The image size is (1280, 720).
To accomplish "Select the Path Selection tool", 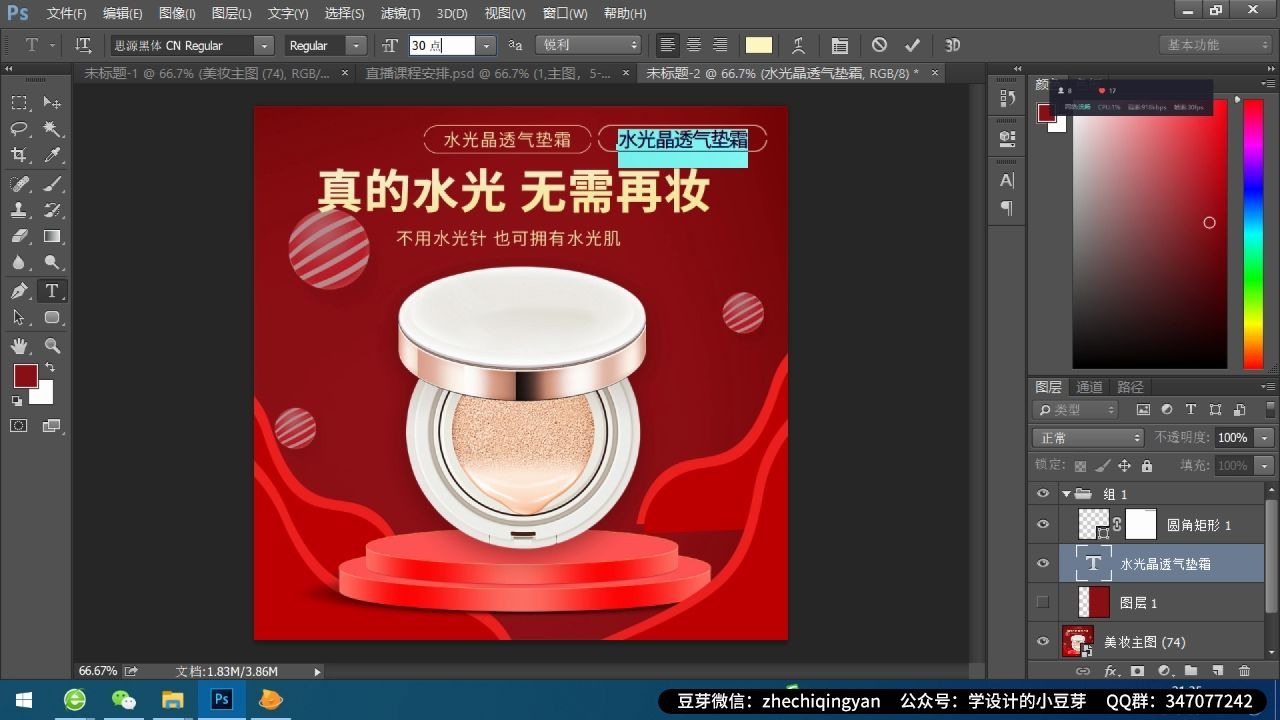I will [19, 317].
